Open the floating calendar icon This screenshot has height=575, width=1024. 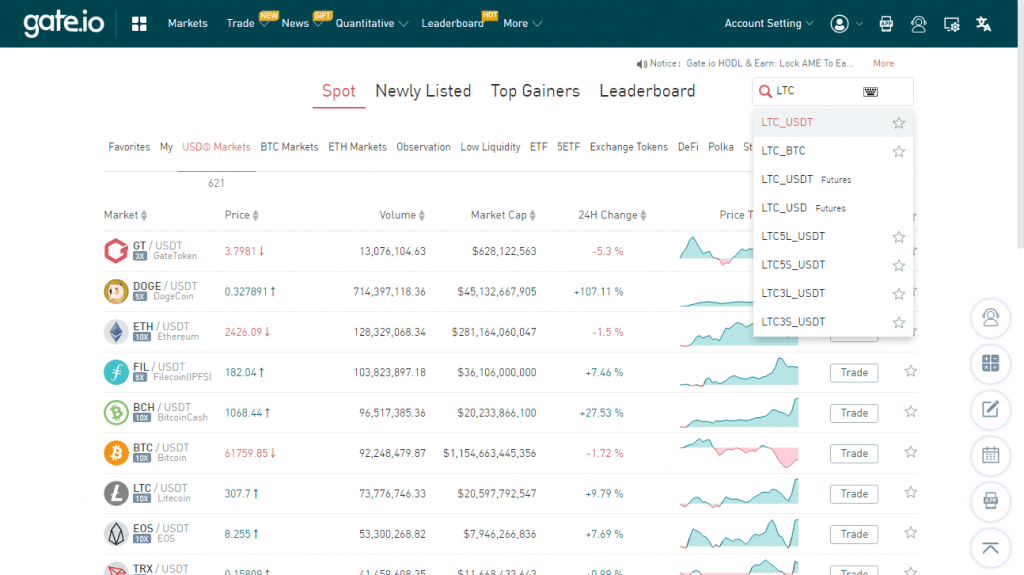click(991, 455)
